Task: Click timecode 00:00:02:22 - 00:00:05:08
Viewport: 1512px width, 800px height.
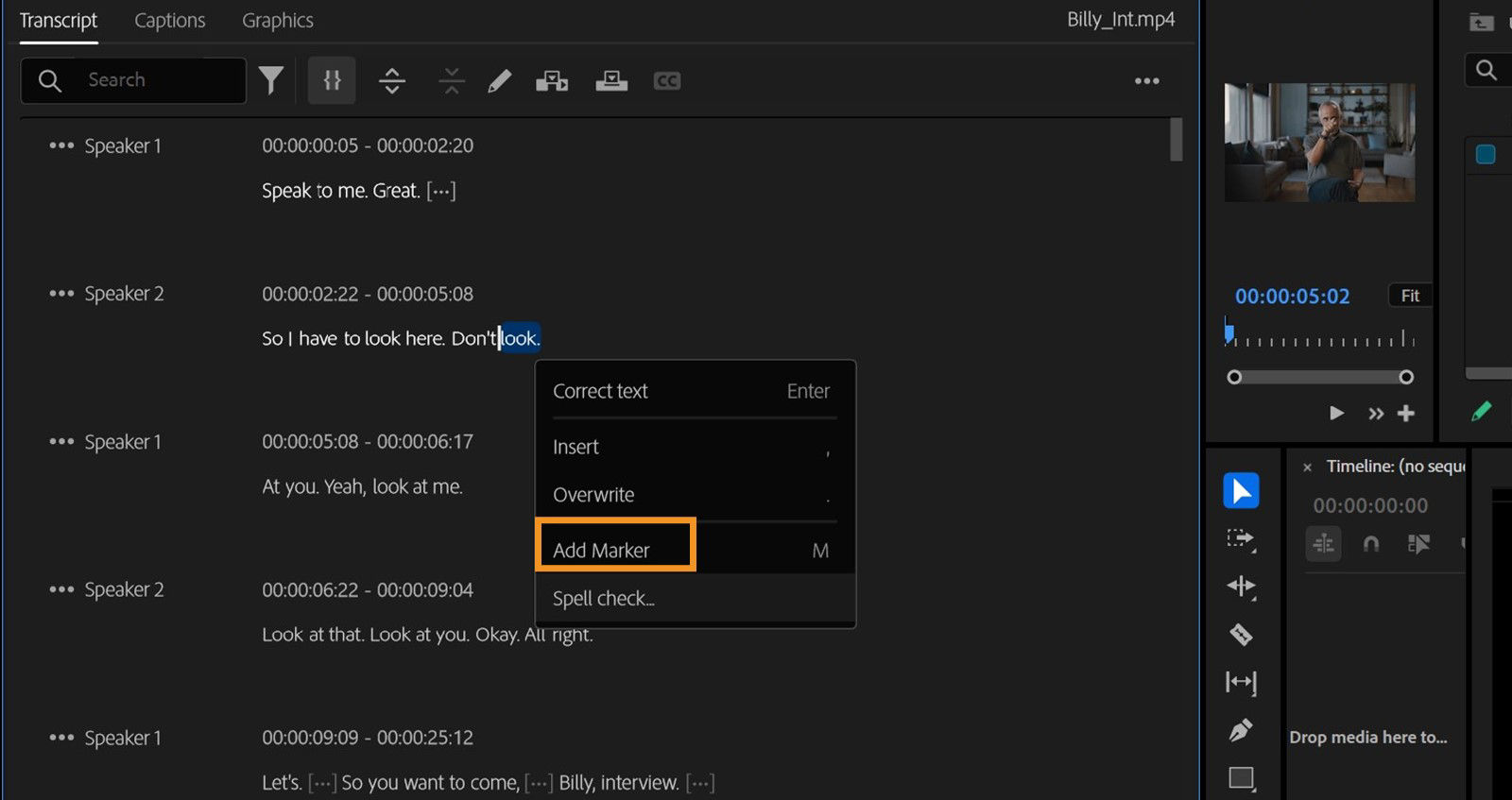Action: [368, 294]
